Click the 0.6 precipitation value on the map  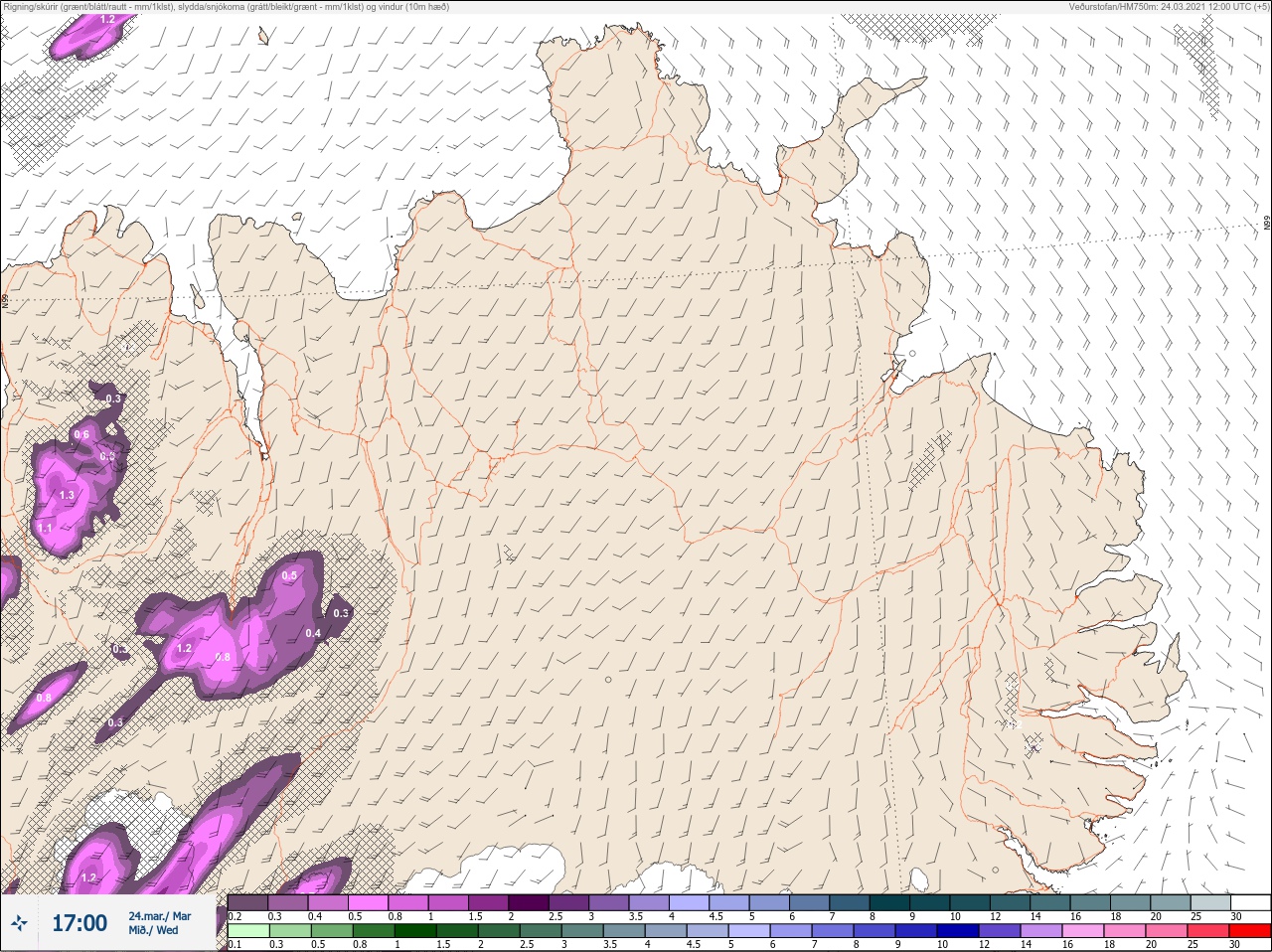81,435
